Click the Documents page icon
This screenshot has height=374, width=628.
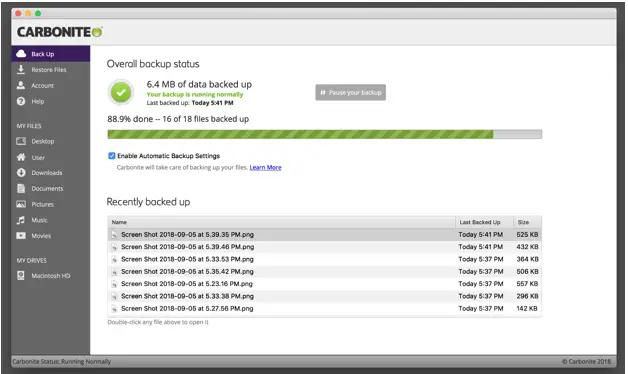coord(21,188)
